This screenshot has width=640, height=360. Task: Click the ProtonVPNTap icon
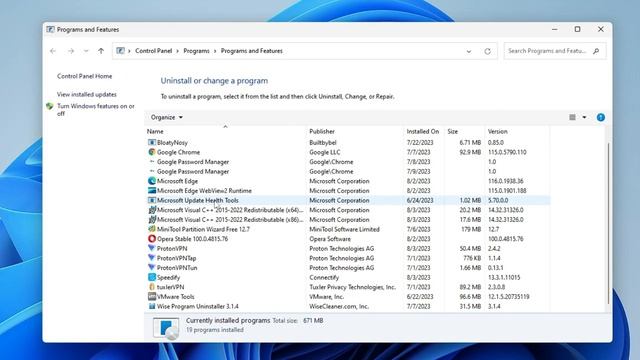coord(152,258)
